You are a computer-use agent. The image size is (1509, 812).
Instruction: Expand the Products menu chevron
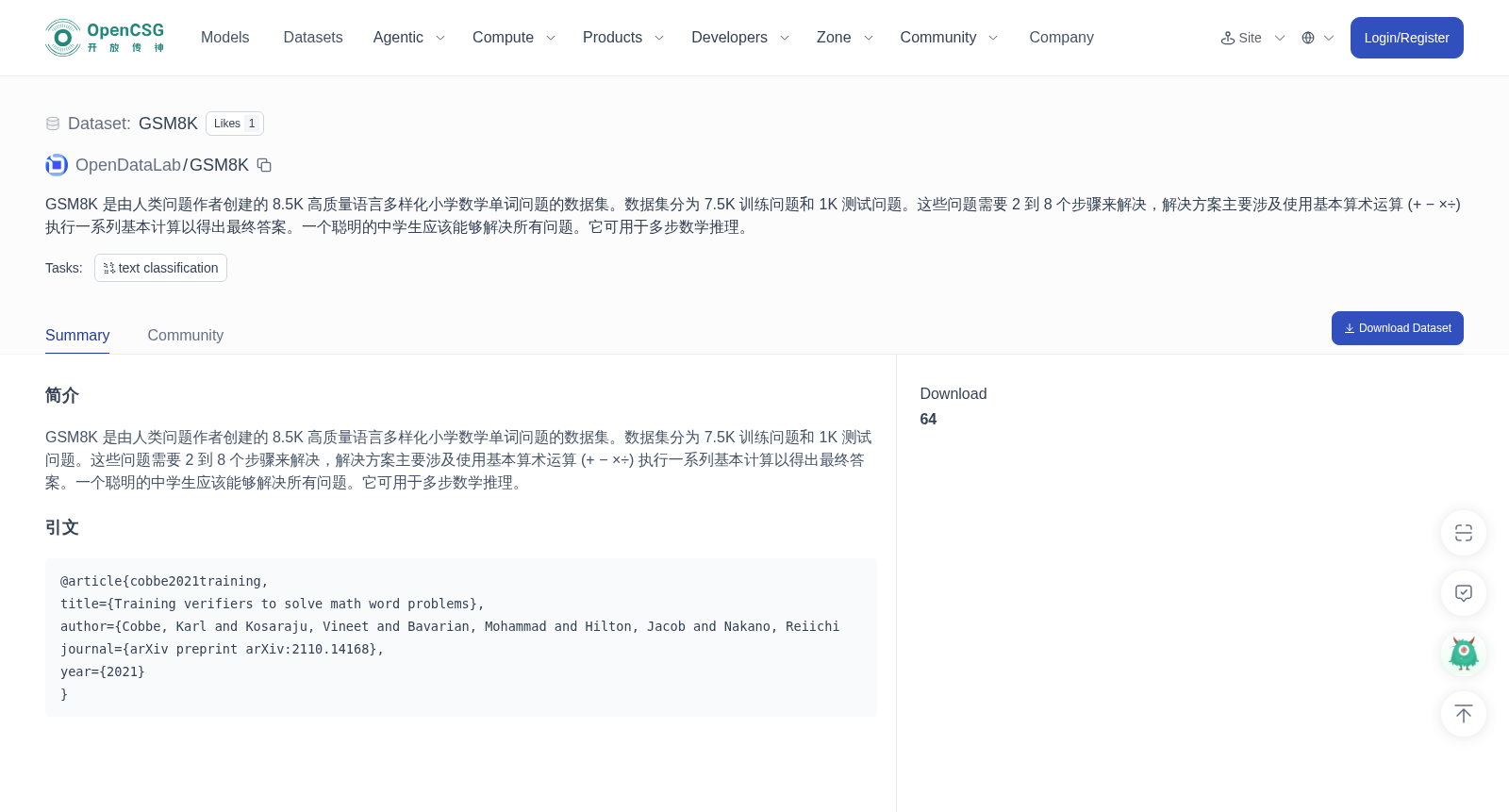pyautogui.click(x=659, y=38)
